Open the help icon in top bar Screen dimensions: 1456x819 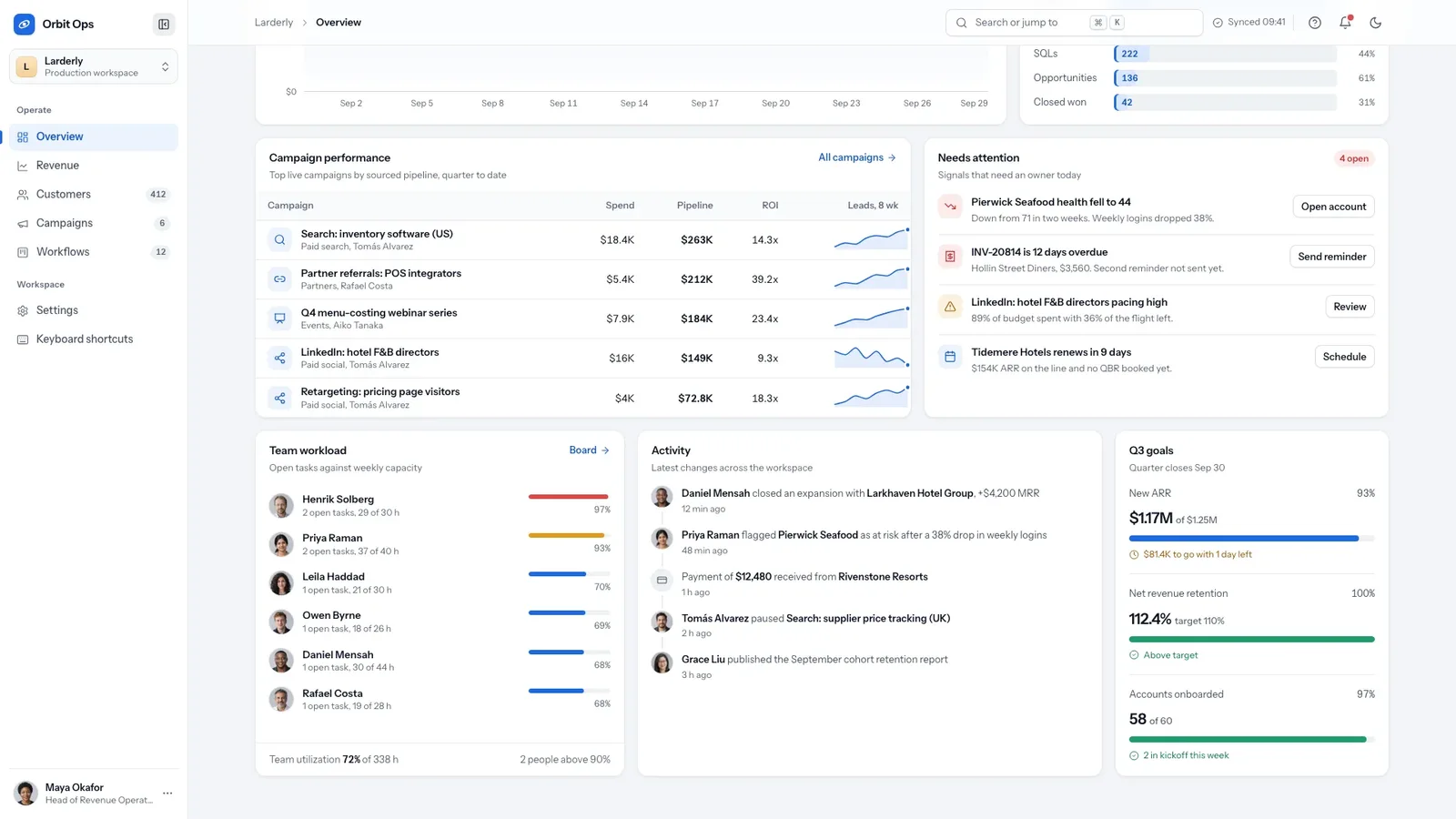click(1315, 23)
